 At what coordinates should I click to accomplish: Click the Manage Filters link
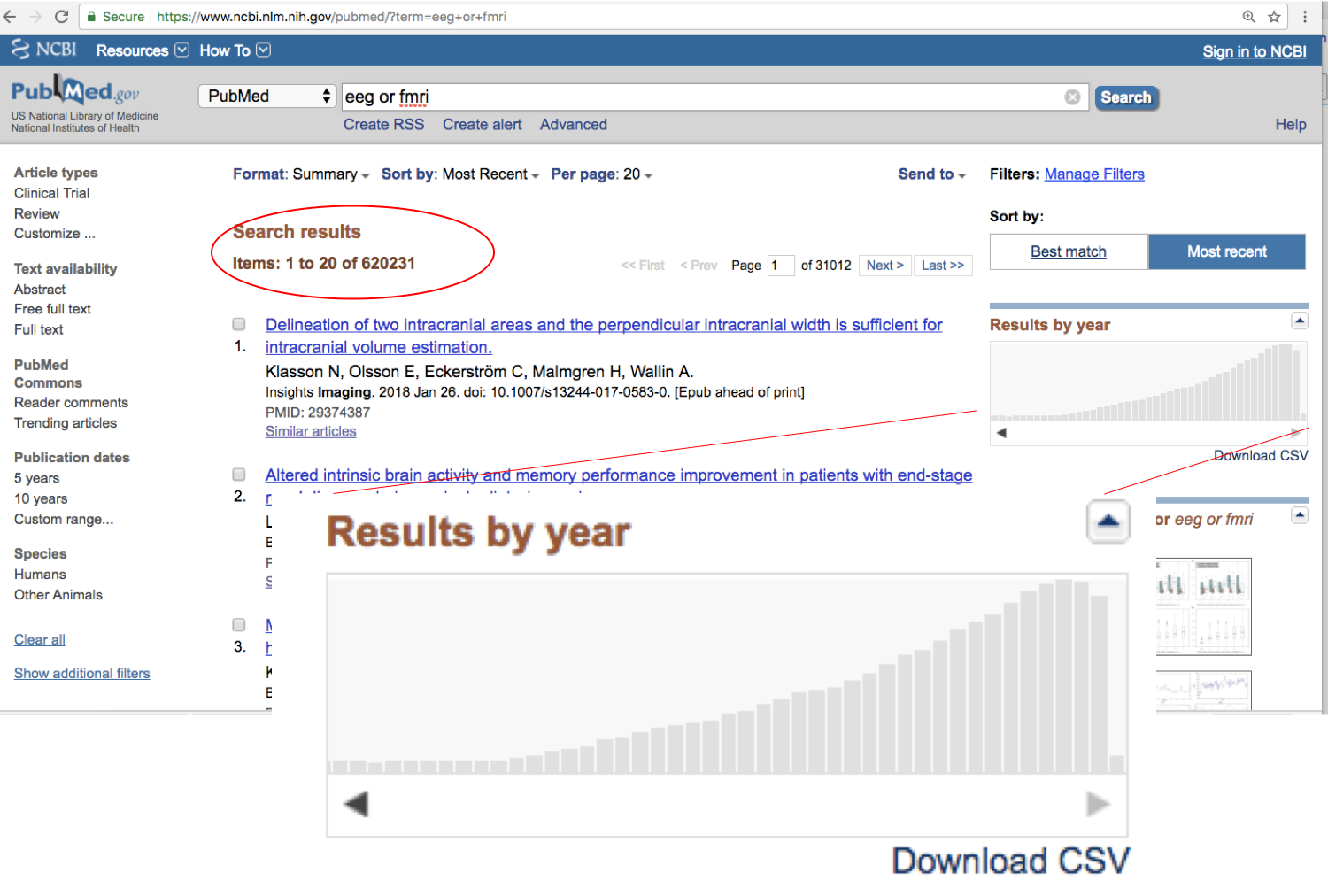[1094, 174]
